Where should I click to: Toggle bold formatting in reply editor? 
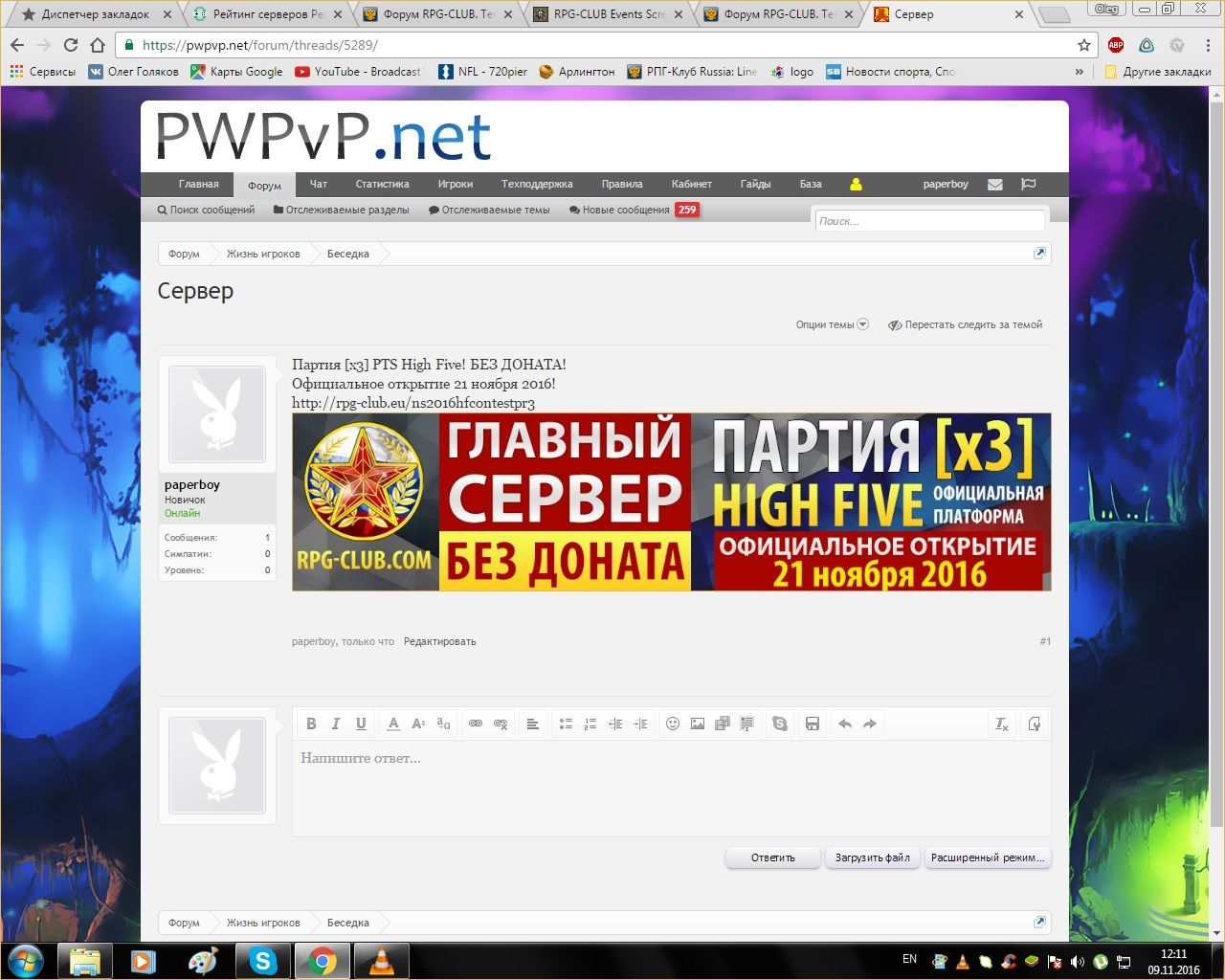pos(311,724)
